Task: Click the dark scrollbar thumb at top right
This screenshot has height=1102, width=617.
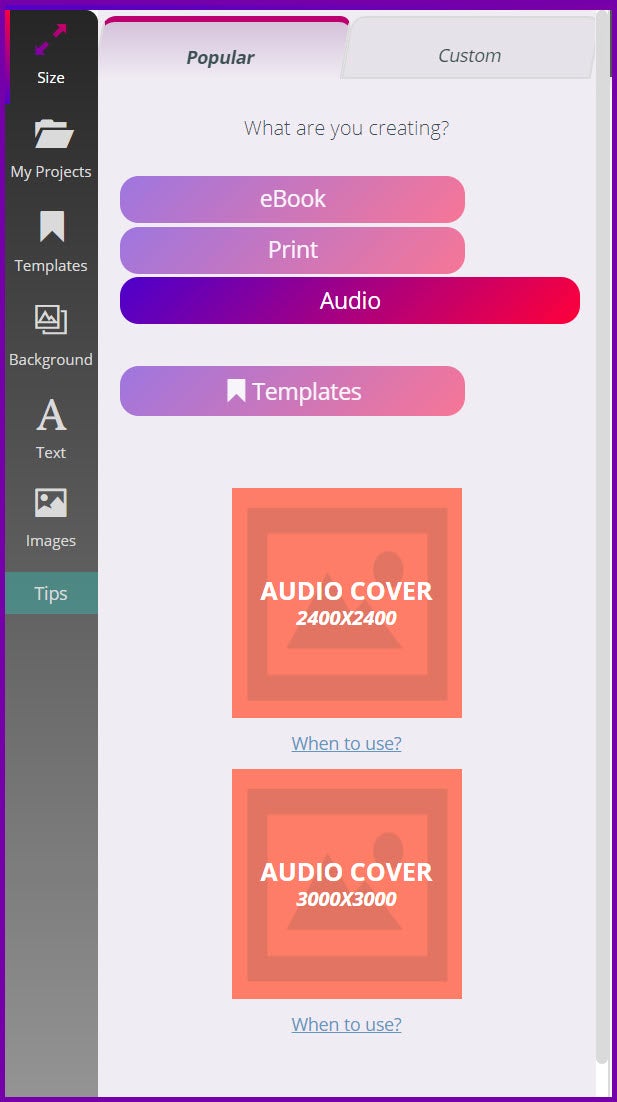Action: (x=612, y=42)
